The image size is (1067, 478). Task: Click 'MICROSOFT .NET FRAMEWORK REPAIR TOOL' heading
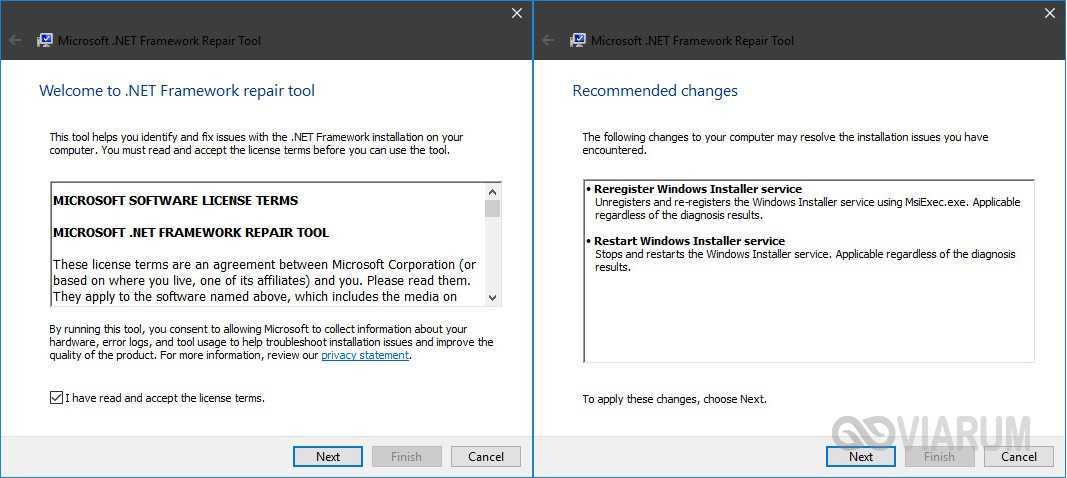[191, 232]
